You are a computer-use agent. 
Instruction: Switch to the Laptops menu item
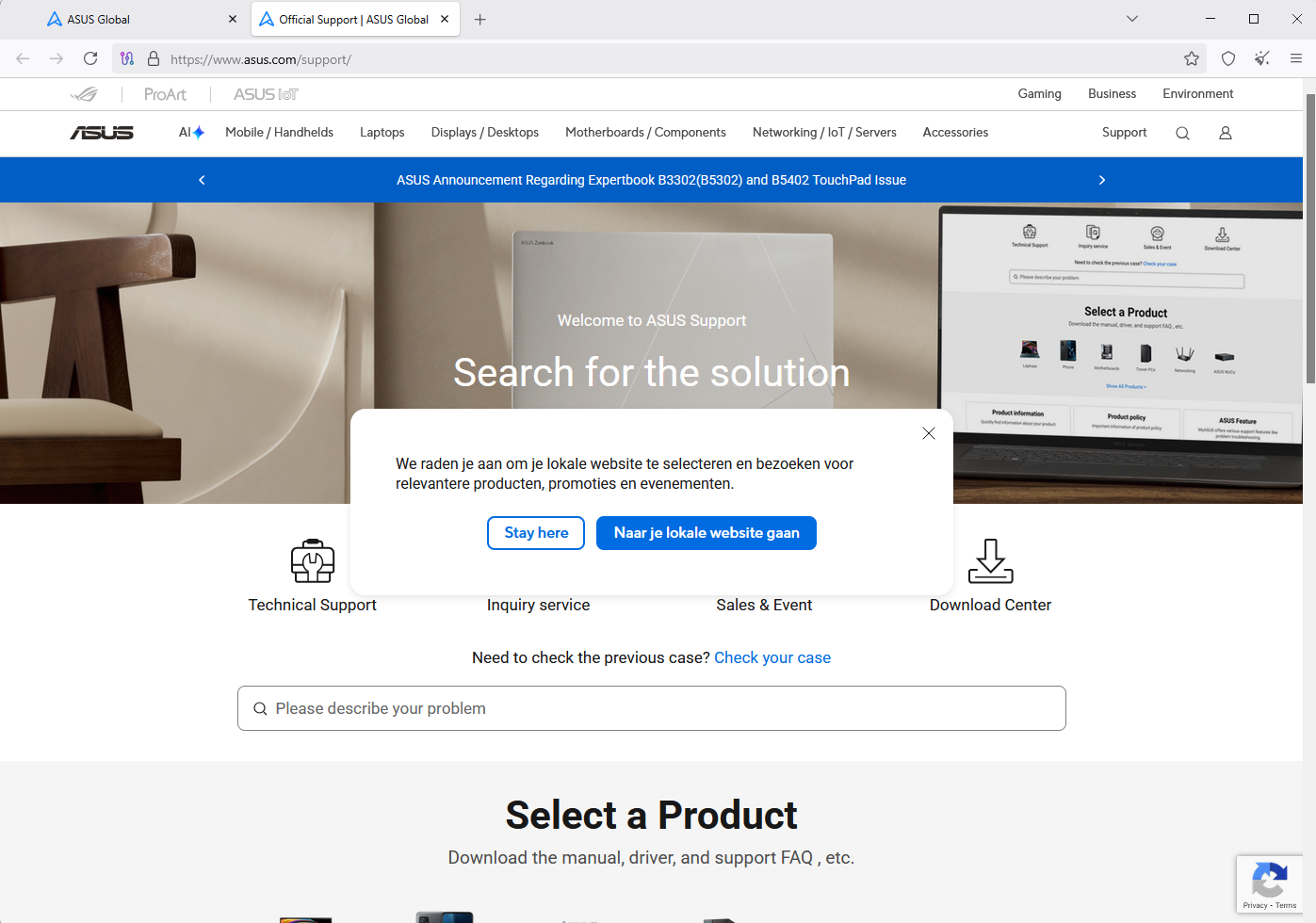point(382,133)
